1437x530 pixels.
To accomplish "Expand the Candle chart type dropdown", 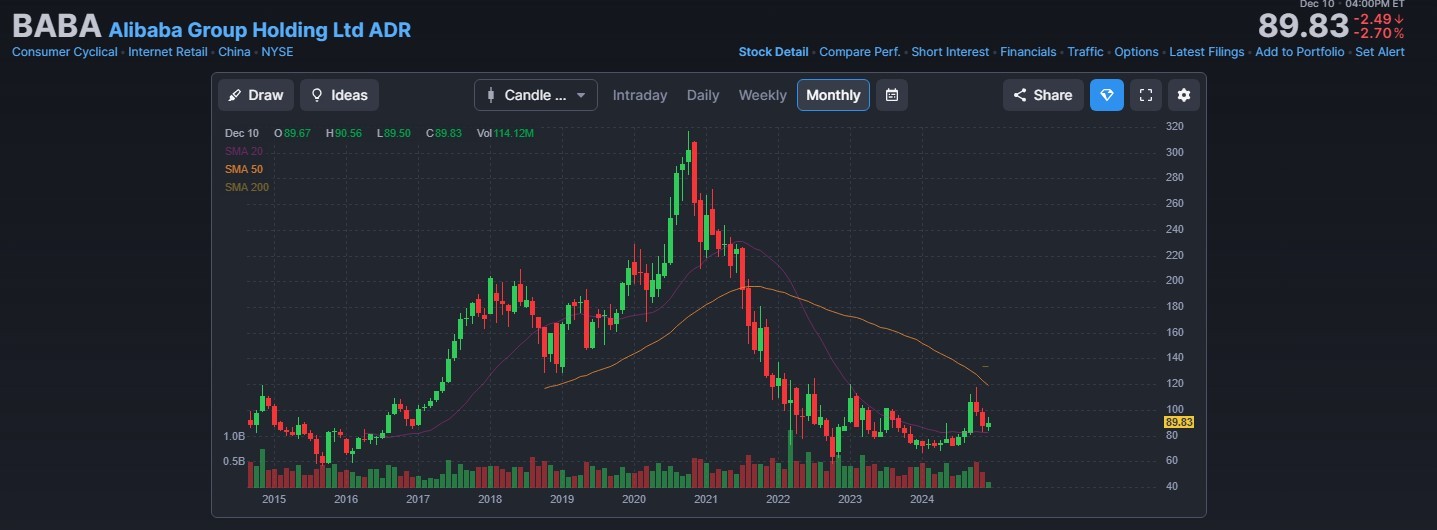I will coord(536,95).
